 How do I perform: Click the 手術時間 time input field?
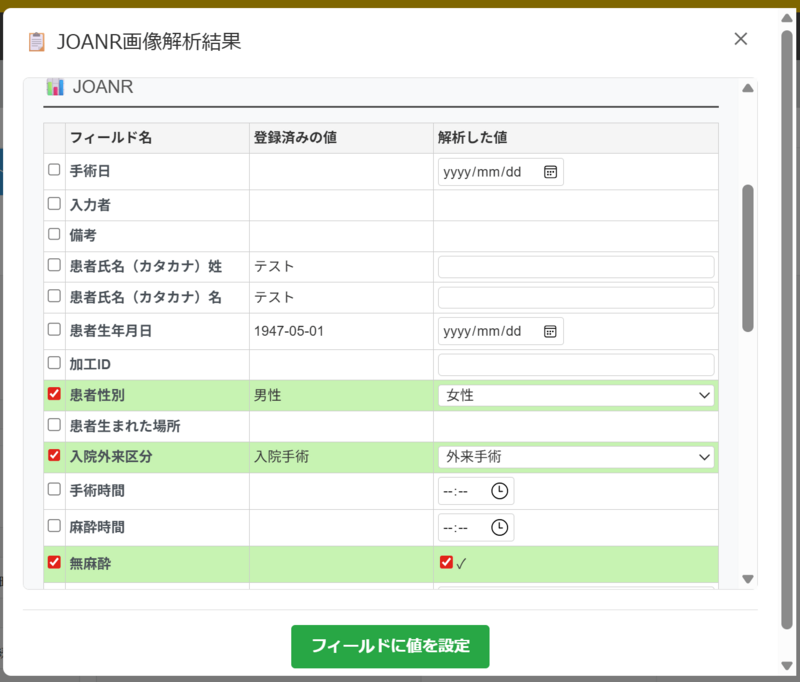(476, 491)
